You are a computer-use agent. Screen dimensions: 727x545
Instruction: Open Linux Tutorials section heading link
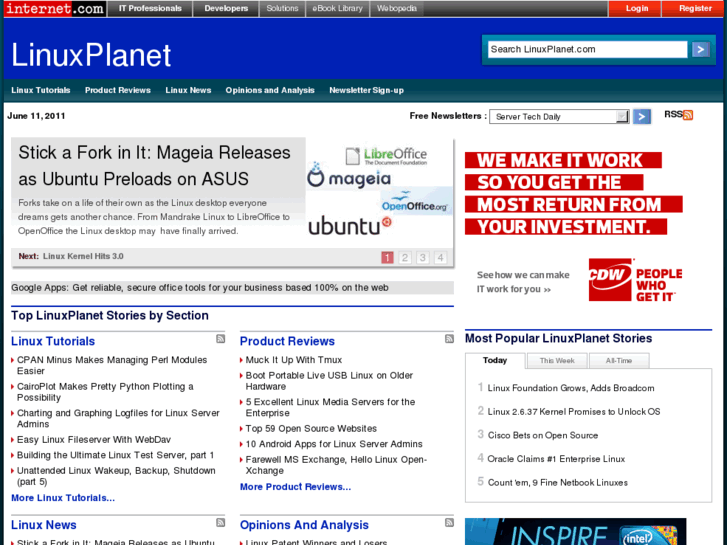(53, 341)
